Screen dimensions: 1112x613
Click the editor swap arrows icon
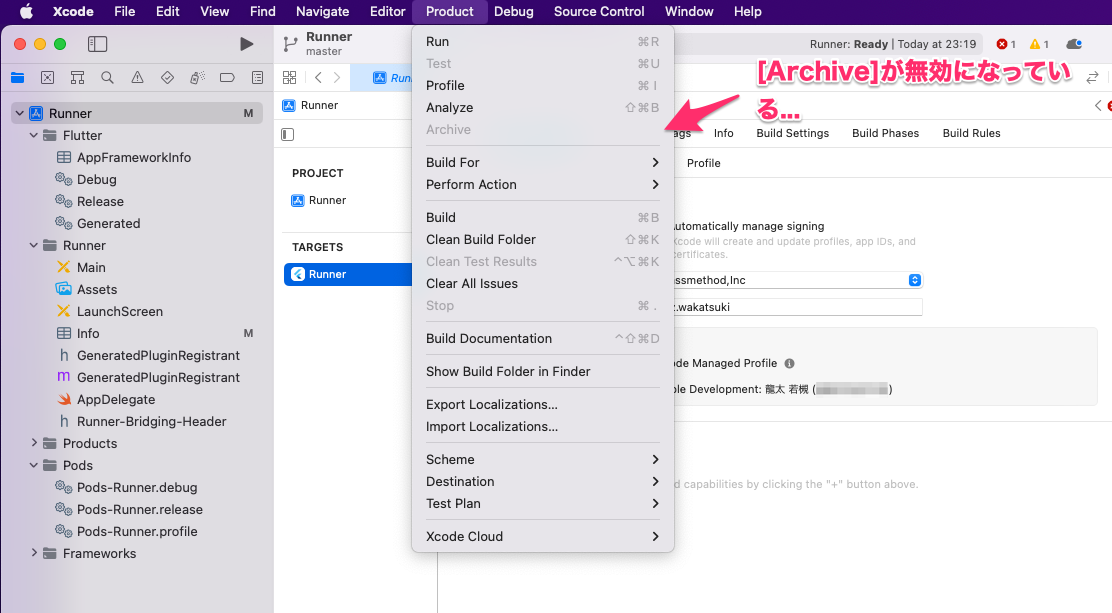click(x=1092, y=77)
